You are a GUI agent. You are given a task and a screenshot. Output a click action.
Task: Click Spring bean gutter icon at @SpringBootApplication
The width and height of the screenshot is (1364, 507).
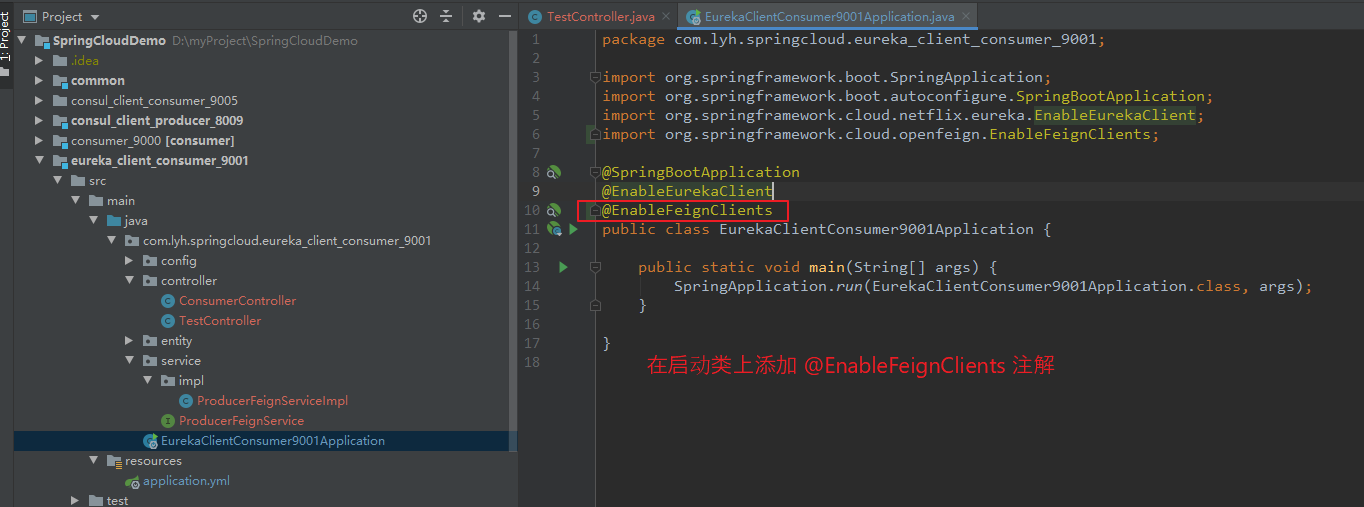tap(553, 173)
